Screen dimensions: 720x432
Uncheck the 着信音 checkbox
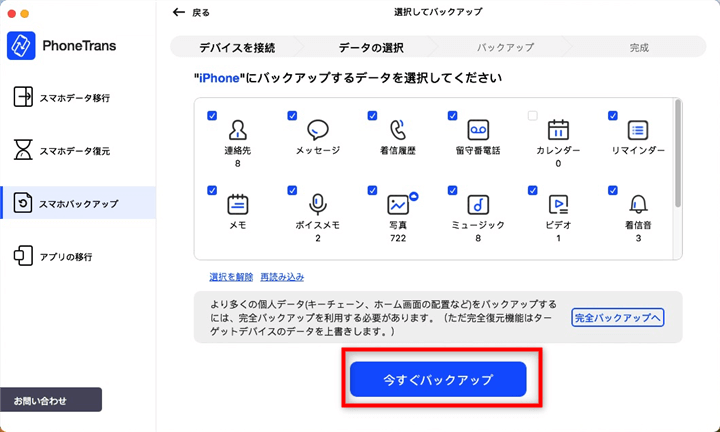(x=613, y=191)
